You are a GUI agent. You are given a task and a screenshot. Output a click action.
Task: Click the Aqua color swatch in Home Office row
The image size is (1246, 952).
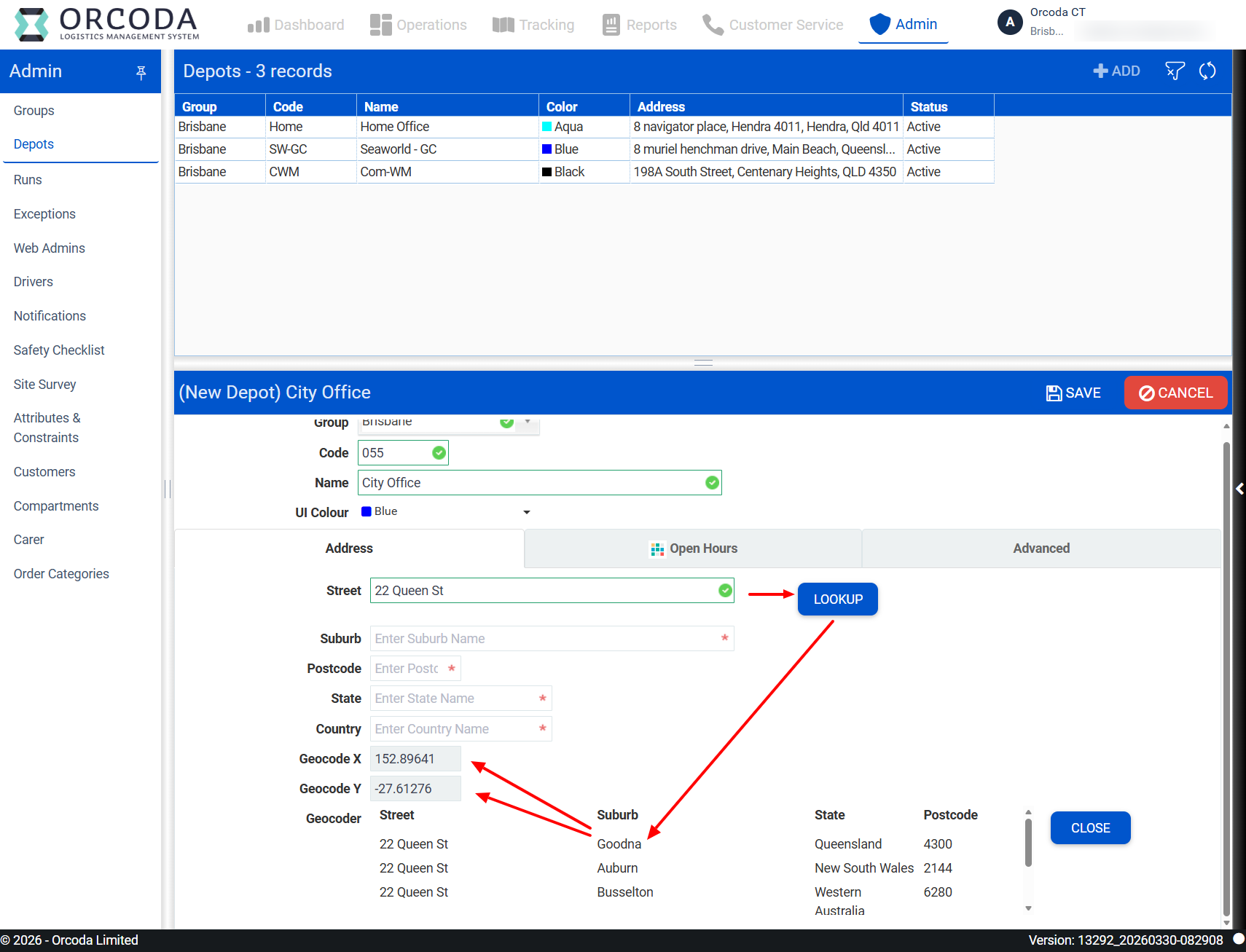[x=546, y=127]
